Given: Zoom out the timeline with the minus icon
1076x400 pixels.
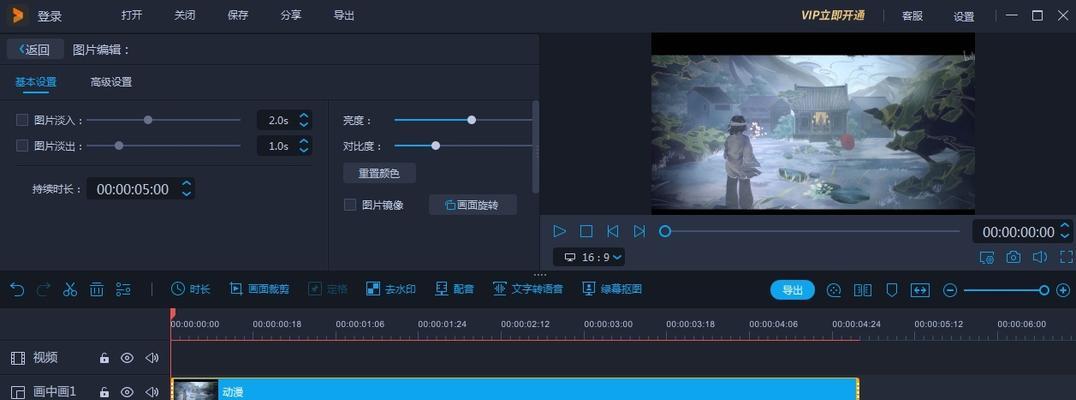Looking at the screenshot, I should coord(950,290).
